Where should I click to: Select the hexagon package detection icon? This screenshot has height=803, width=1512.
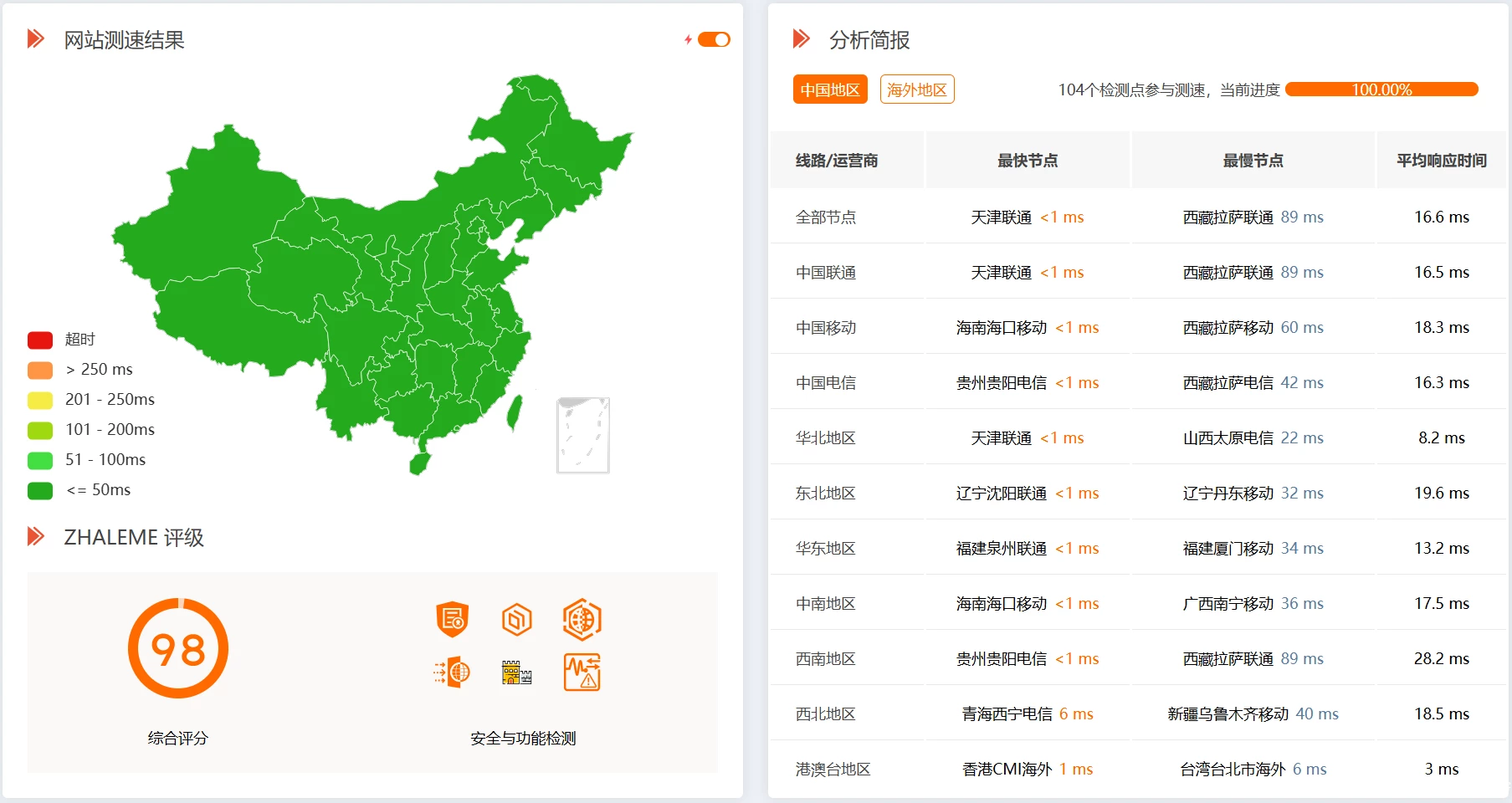click(517, 620)
